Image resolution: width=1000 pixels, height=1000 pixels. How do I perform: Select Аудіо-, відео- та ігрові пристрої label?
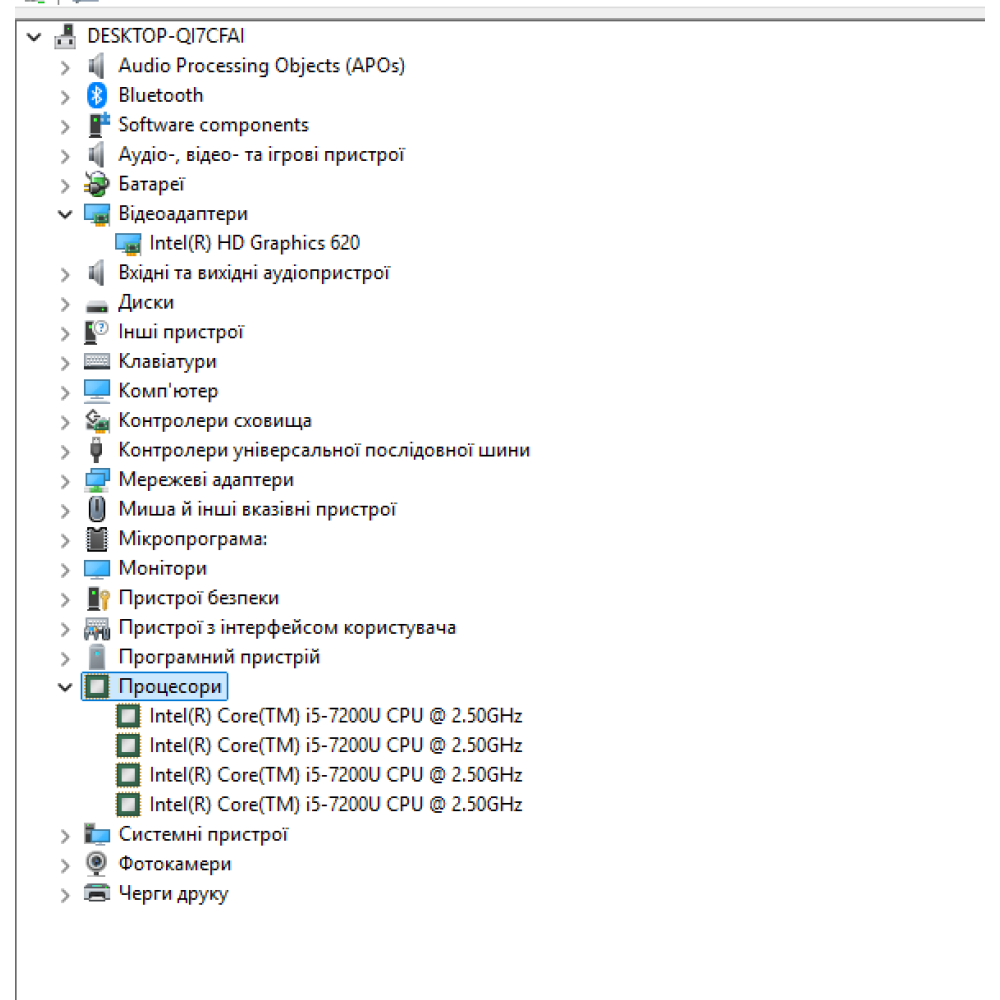(261, 154)
